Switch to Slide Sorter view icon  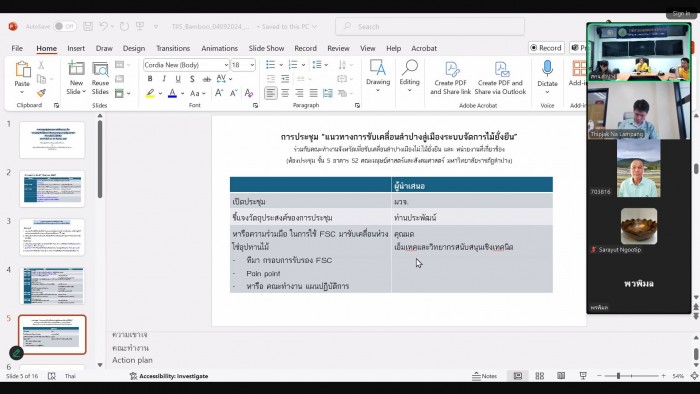[539, 376]
